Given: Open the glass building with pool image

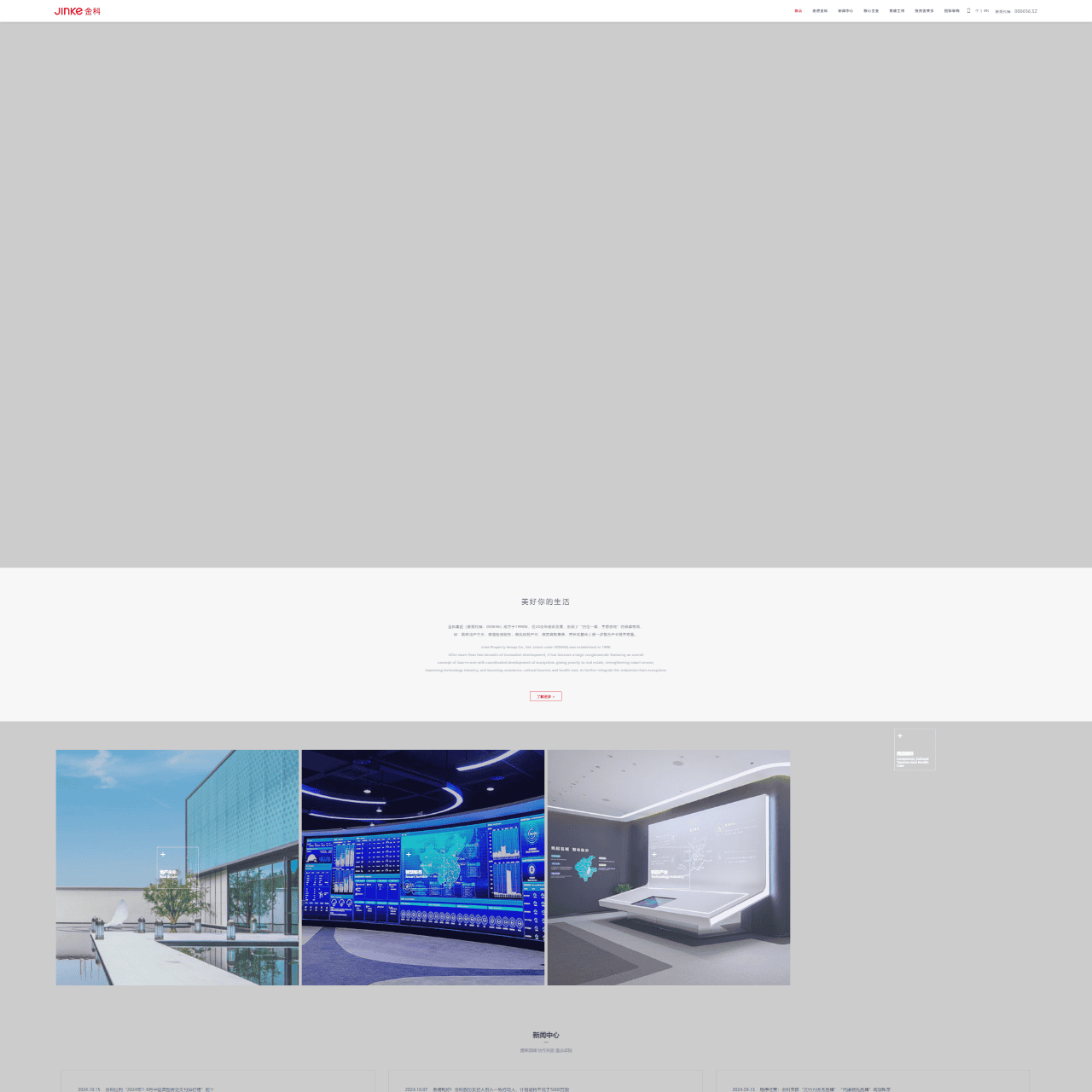Looking at the screenshot, I should point(177,868).
